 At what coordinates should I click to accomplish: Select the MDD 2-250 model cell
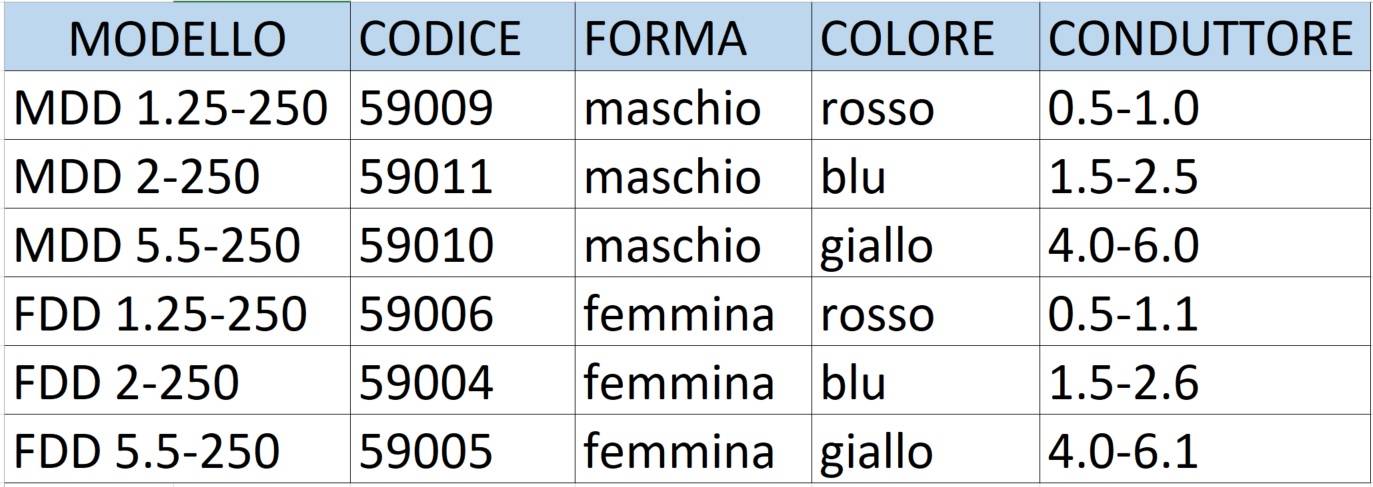[177, 175]
